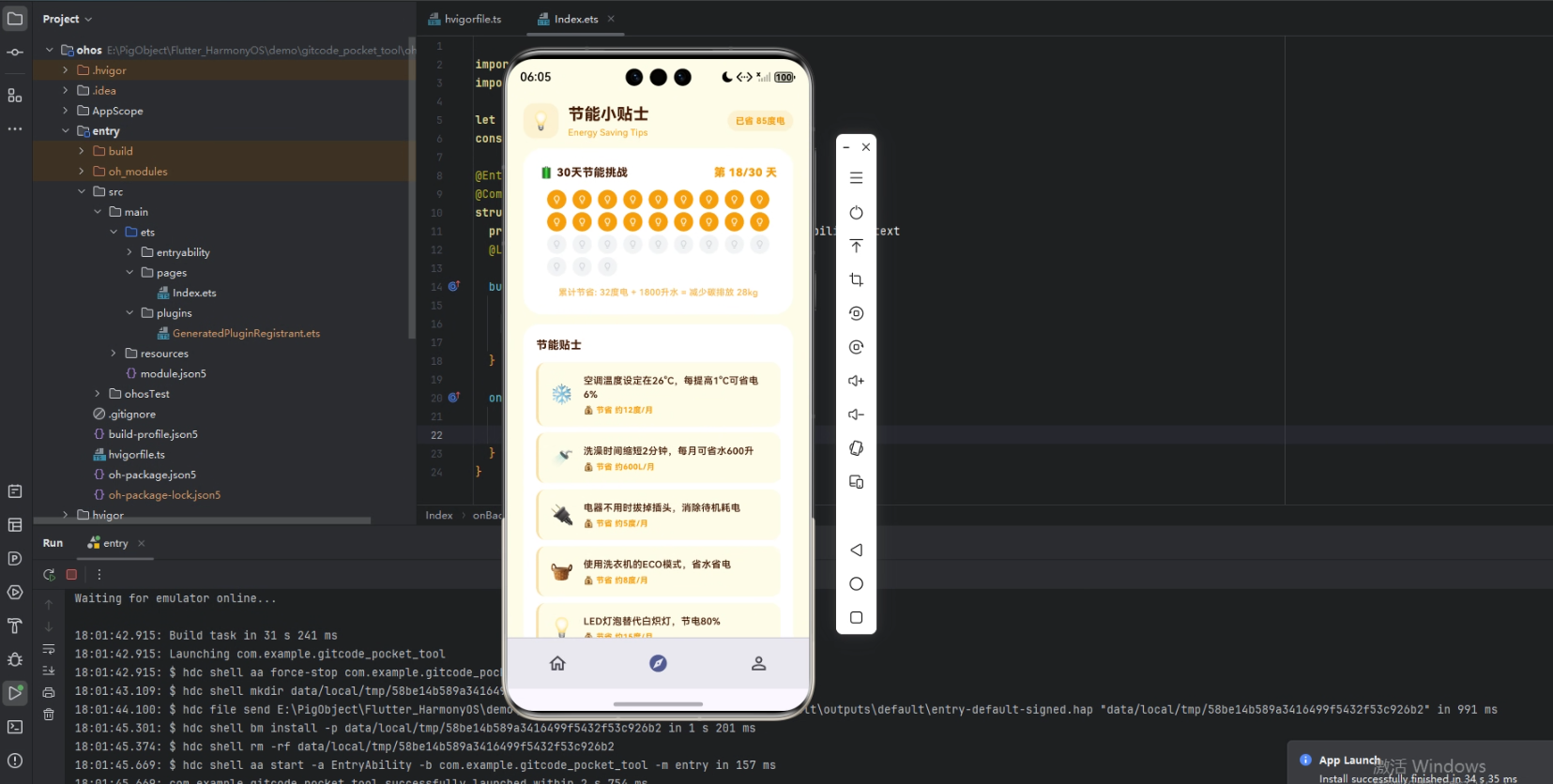Click scroll to end in Run console

coord(49,671)
